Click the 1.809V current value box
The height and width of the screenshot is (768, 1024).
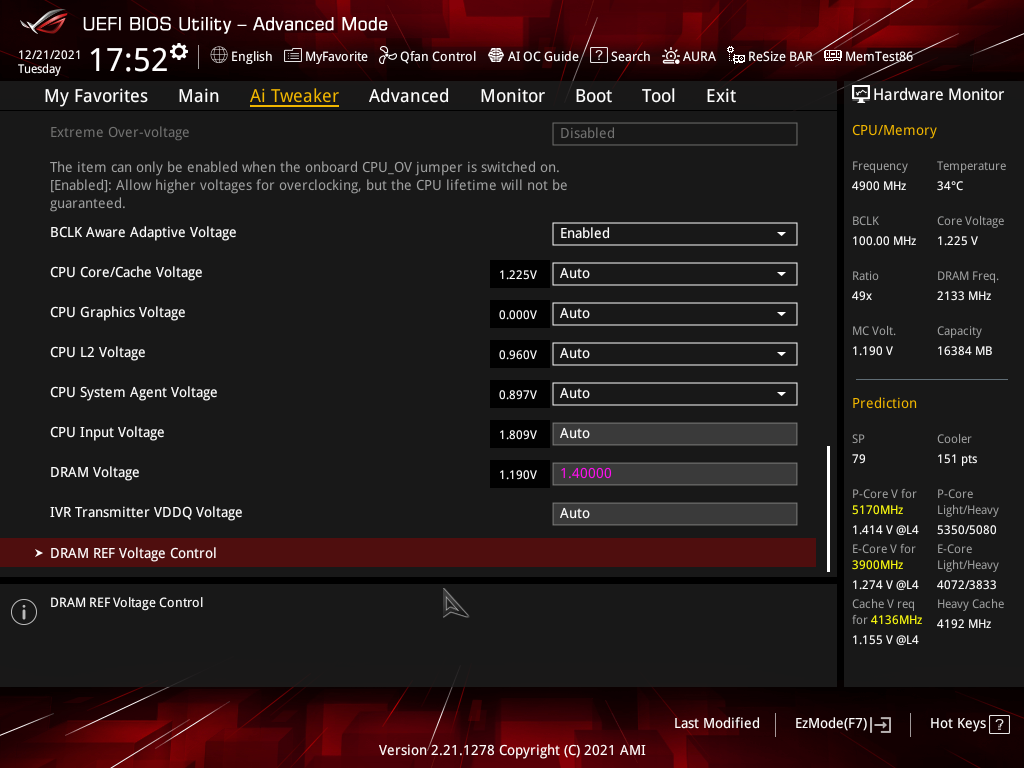click(x=518, y=434)
